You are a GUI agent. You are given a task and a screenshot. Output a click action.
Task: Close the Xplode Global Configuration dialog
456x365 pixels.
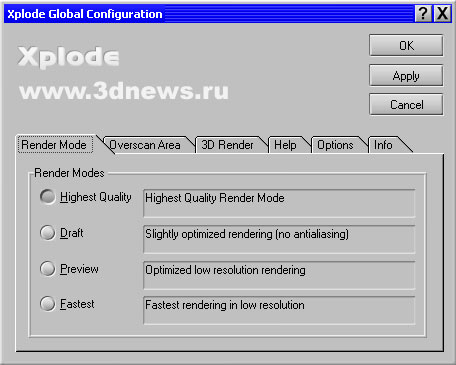click(442, 14)
